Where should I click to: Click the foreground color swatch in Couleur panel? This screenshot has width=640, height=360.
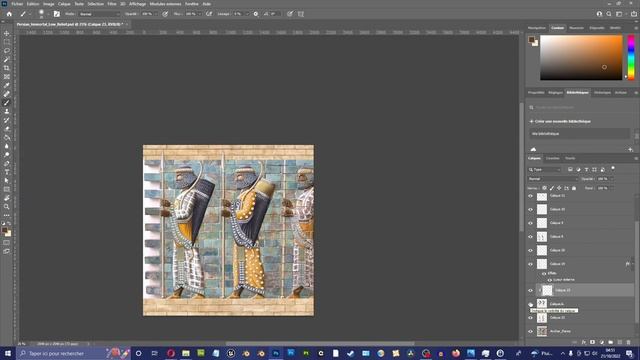pyautogui.click(x=531, y=40)
